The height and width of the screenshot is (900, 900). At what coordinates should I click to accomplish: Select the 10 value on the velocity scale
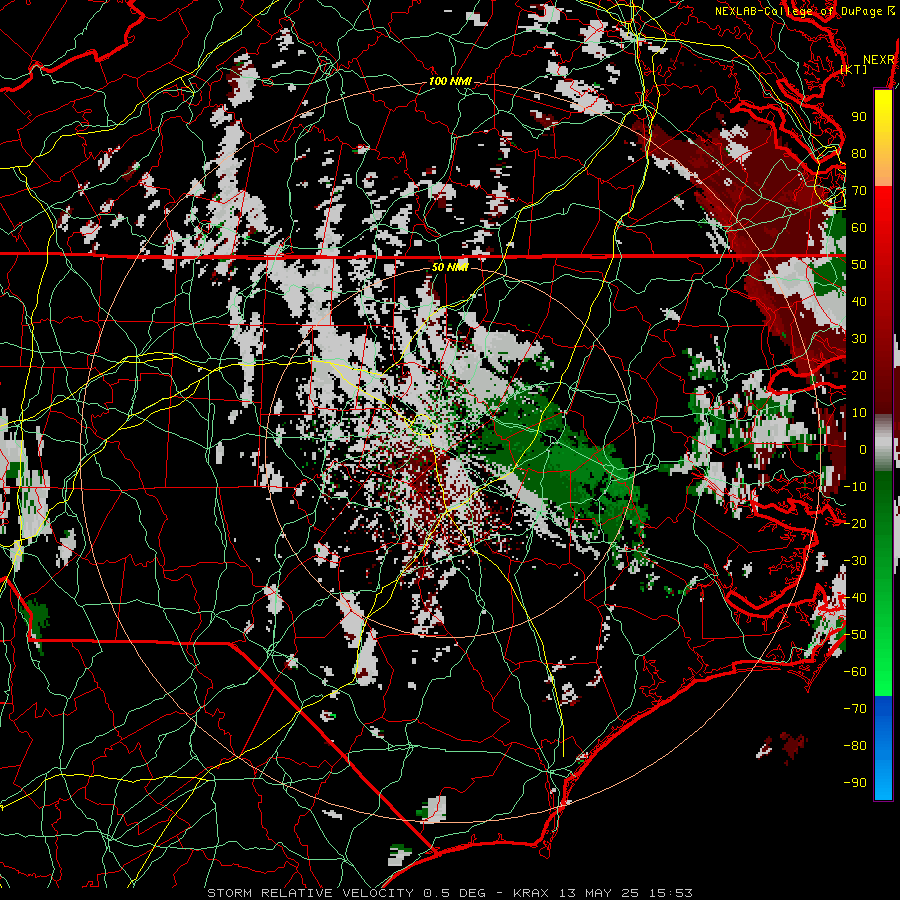tap(859, 413)
